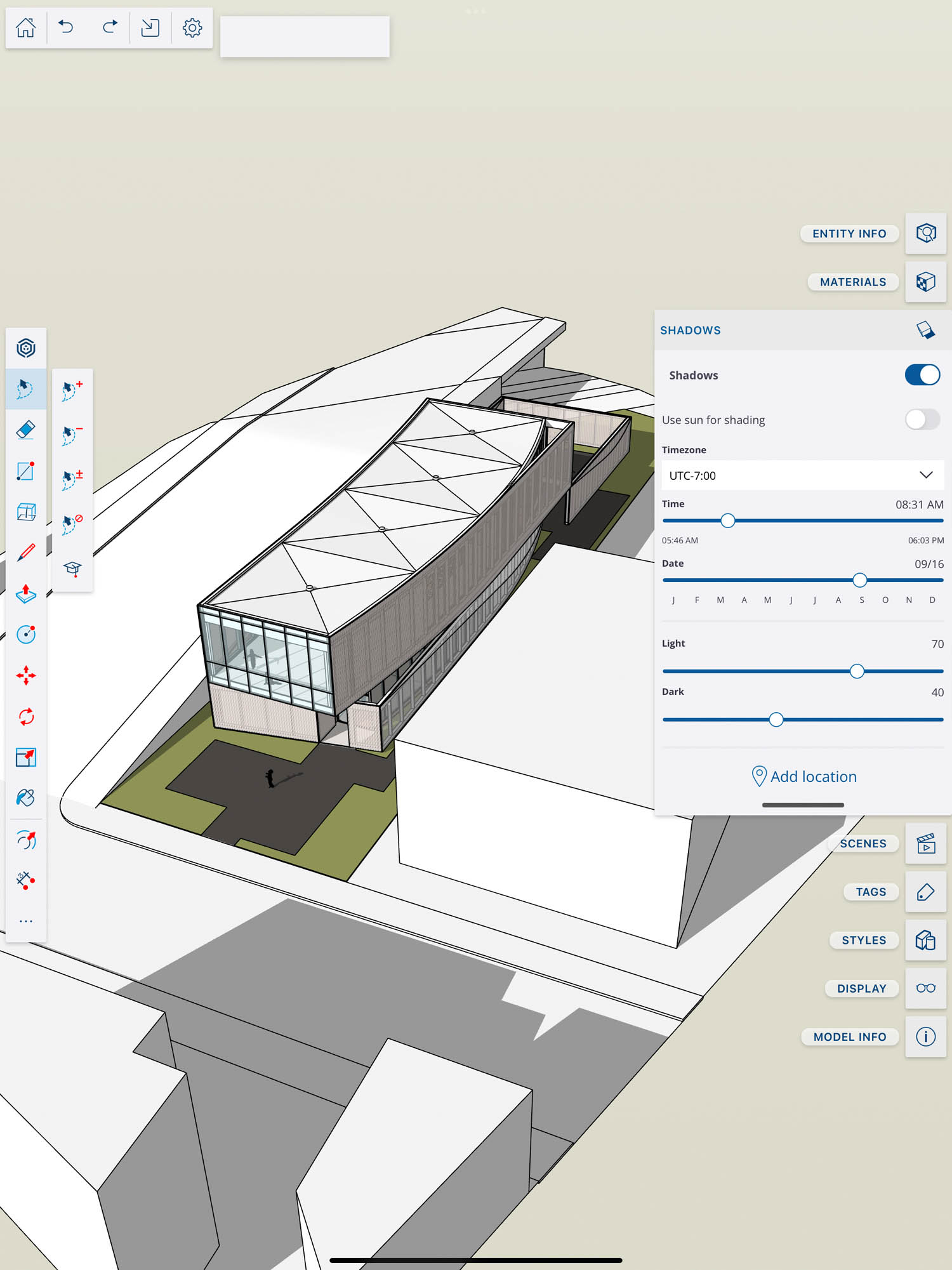This screenshot has height=1270, width=952.
Task: Open the settings gear
Action: pos(192,27)
